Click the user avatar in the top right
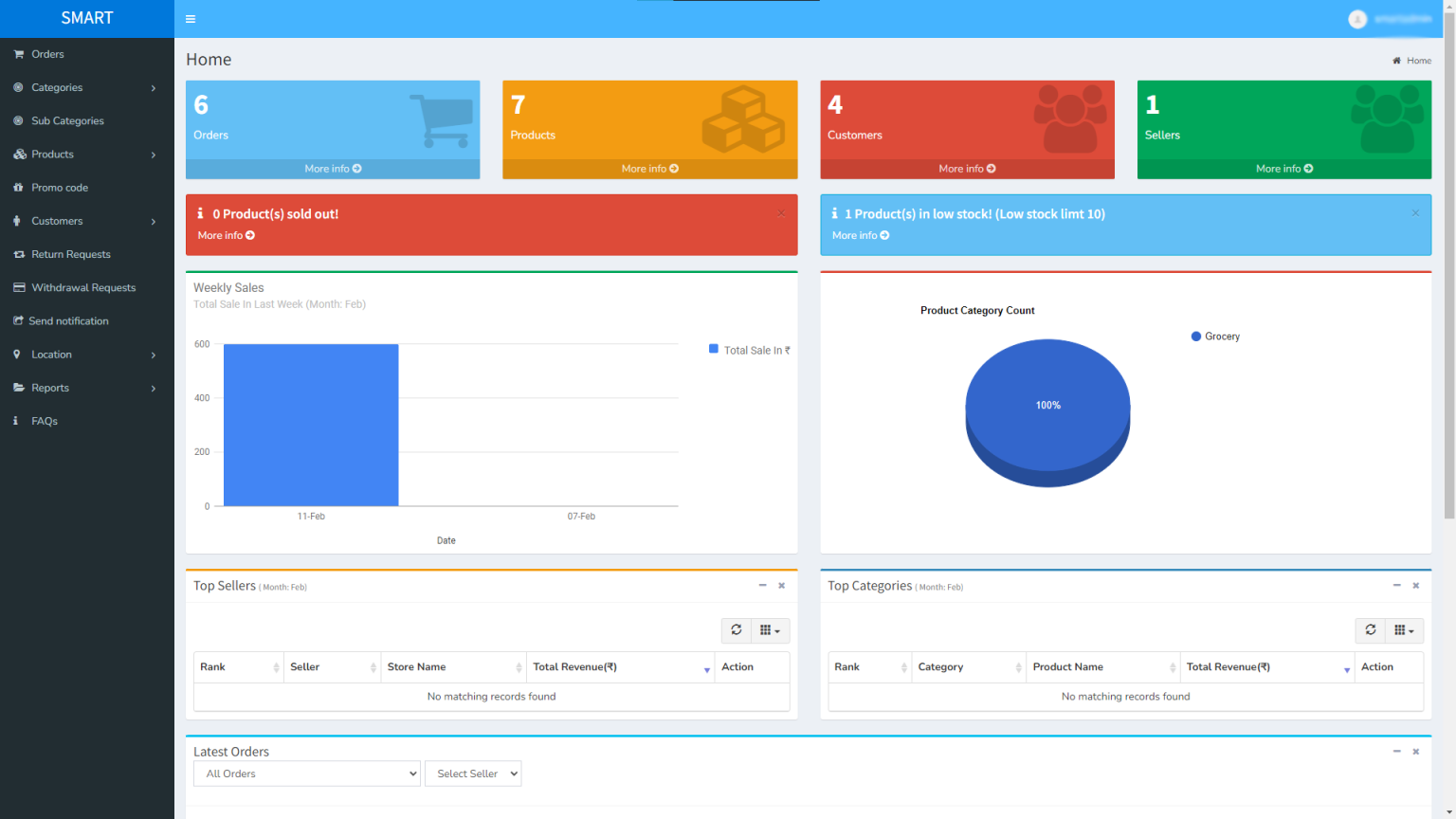The width and height of the screenshot is (1456, 819). click(x=1357, y=18)
